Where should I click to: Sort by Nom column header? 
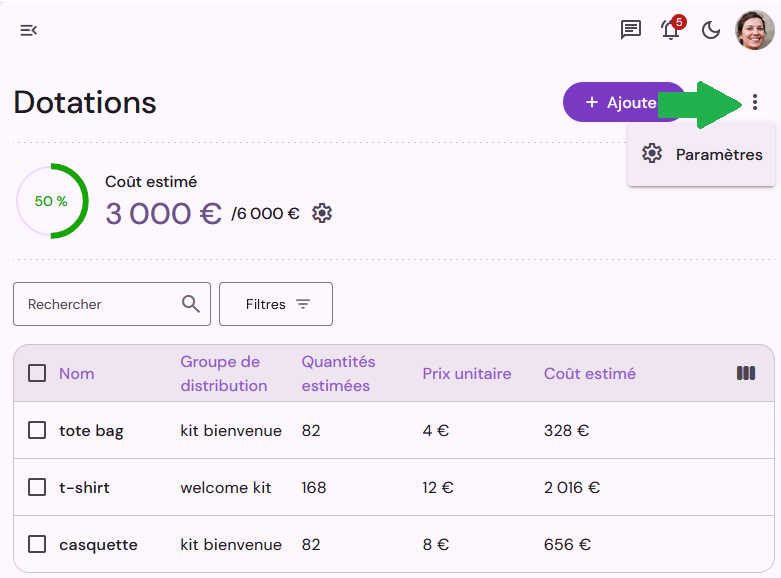(77, 374)
